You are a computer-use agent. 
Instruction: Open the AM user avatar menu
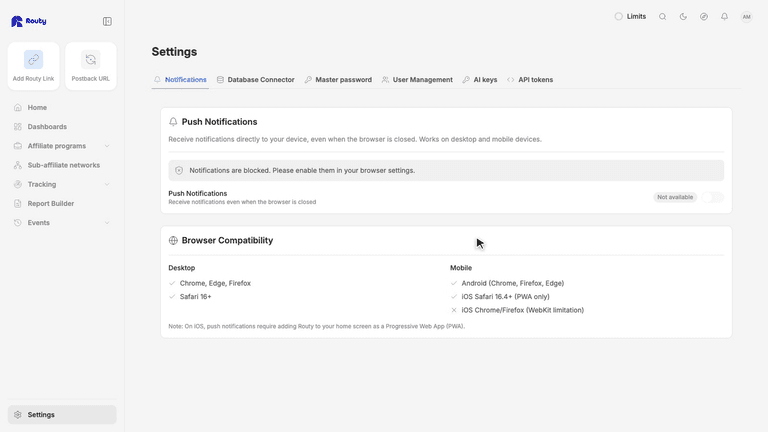point(746,17)
